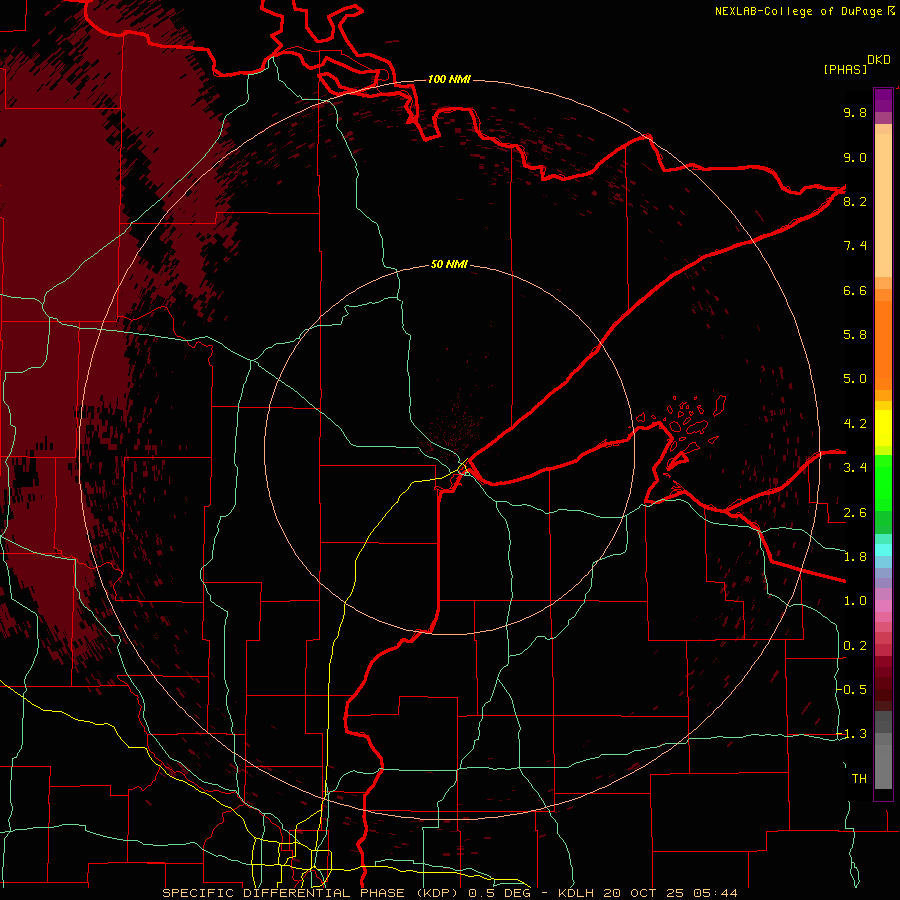Image resolution: width=900 pixels, height=900 pixels.
Task: Pick the cyan segment of the color scale
Action: (883, 550)
